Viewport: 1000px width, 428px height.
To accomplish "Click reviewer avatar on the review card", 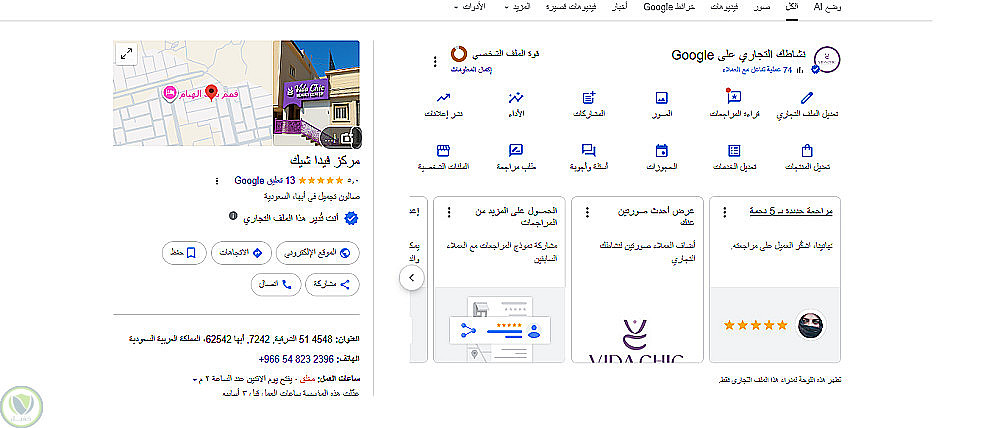I will coord(811,325).
